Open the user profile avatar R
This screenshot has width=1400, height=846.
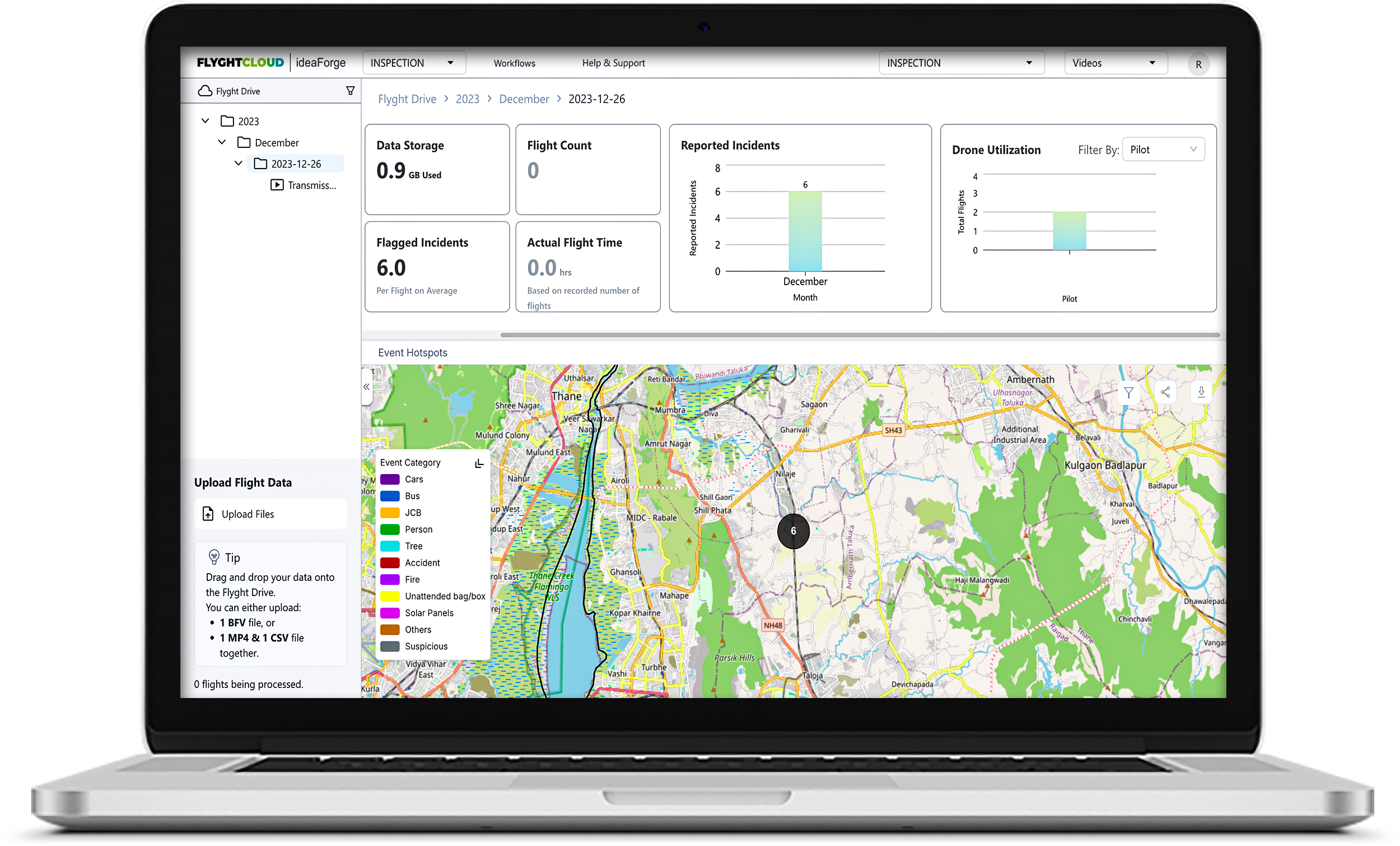(1198, 64)
